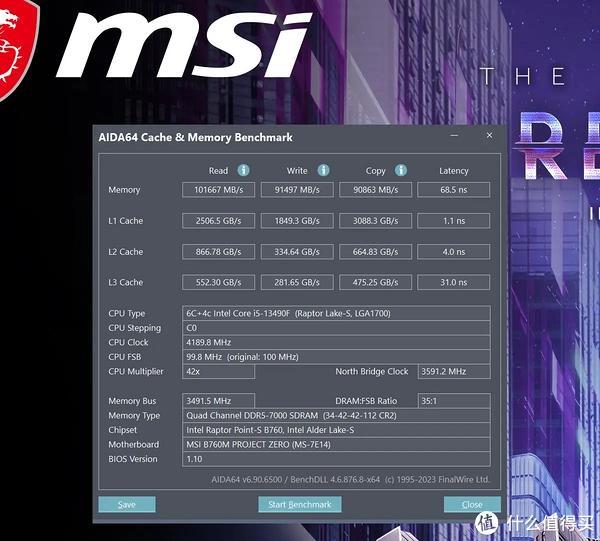
Task: Click North Bridge Clock value 3591.2 MHz
Action: click(454, 372)
